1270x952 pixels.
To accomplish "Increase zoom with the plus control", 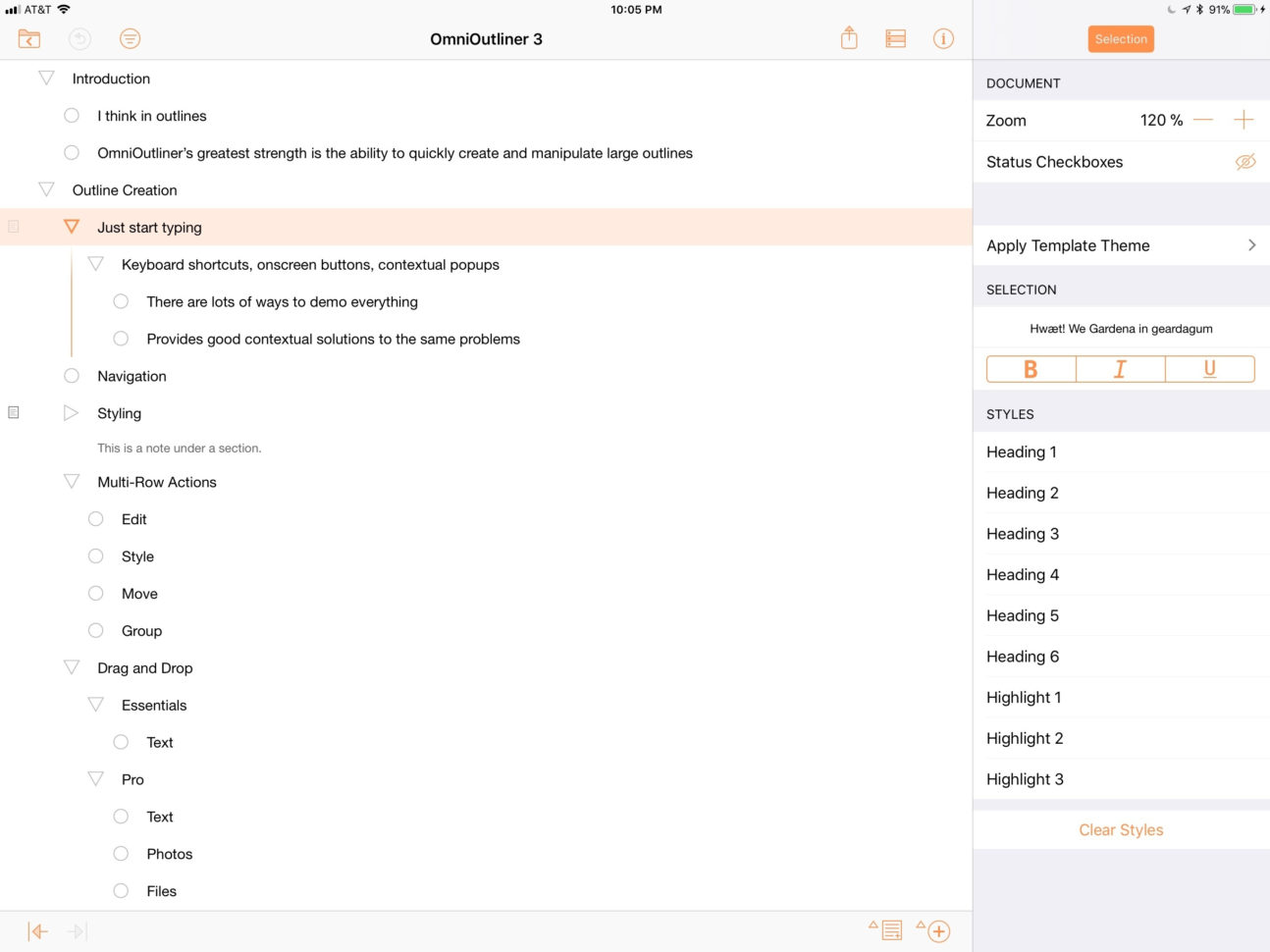I will [x=1243, y=120].
